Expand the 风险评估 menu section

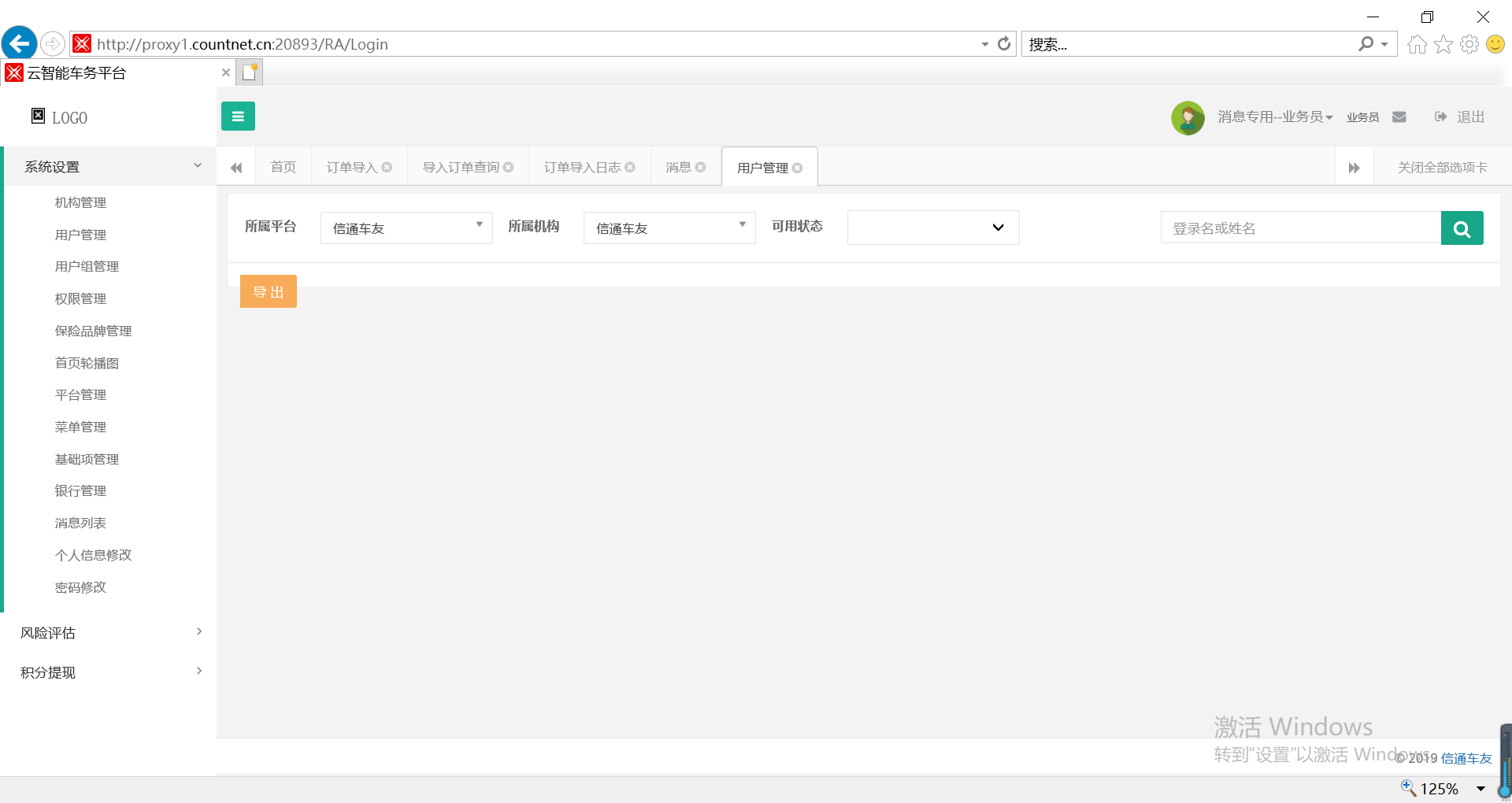tap(110, 632)
